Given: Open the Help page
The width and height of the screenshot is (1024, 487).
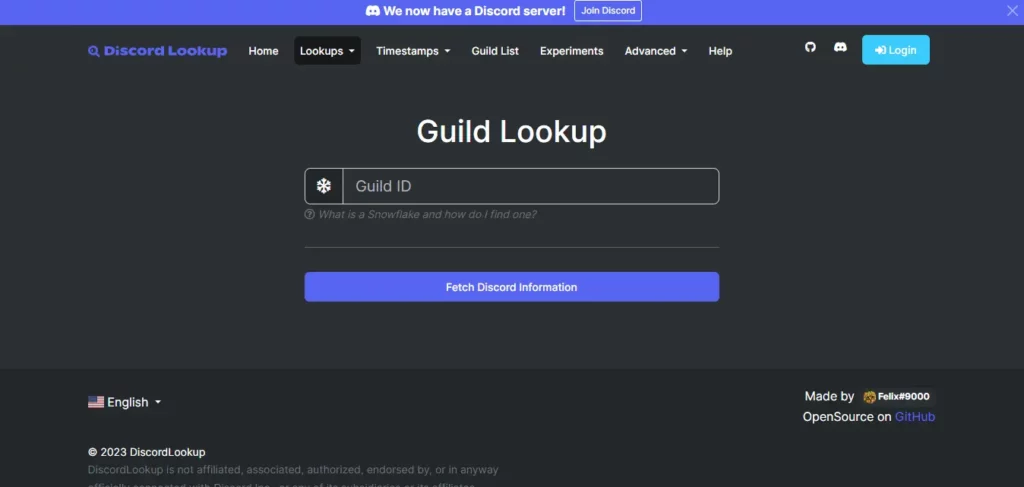Looking at the screenshot, I should coord(720,51).
